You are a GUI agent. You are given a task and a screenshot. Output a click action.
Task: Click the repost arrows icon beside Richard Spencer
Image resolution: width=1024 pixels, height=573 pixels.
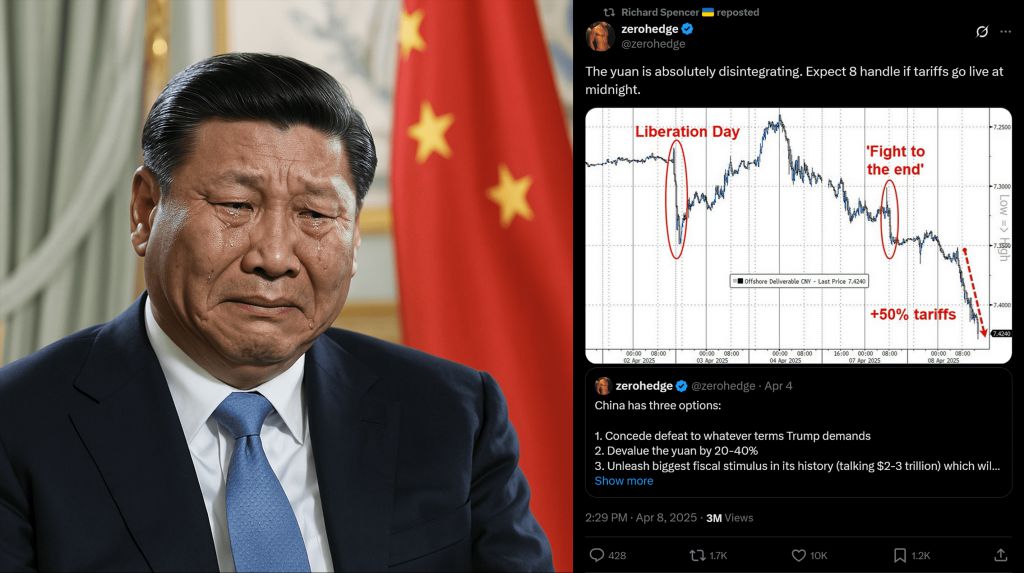(609, 12)
